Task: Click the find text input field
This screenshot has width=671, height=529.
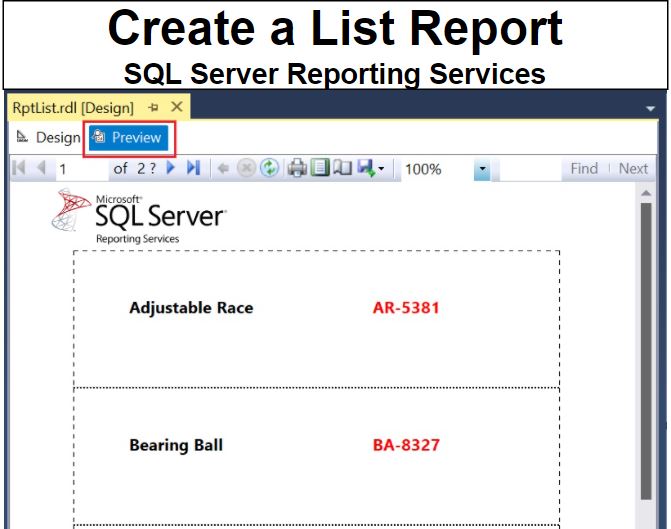Action: pyautogui.click(x=530, y=169)
